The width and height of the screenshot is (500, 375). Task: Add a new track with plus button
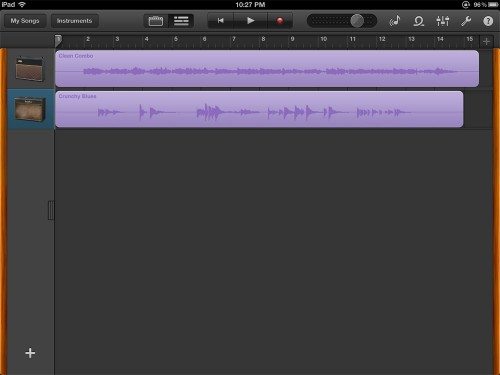(30, 353)
